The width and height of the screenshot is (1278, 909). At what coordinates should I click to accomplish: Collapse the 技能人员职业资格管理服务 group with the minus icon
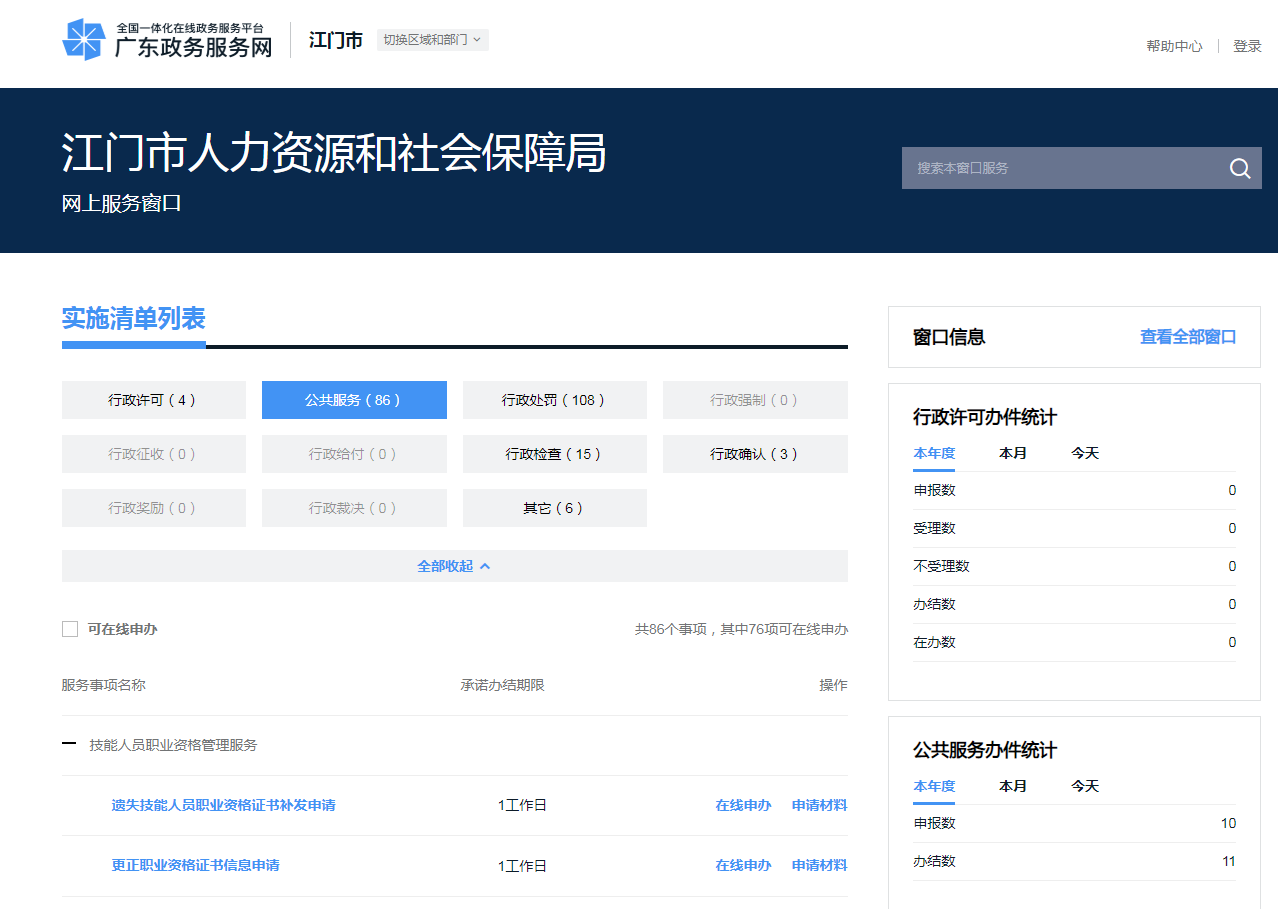tap(69, 745)
